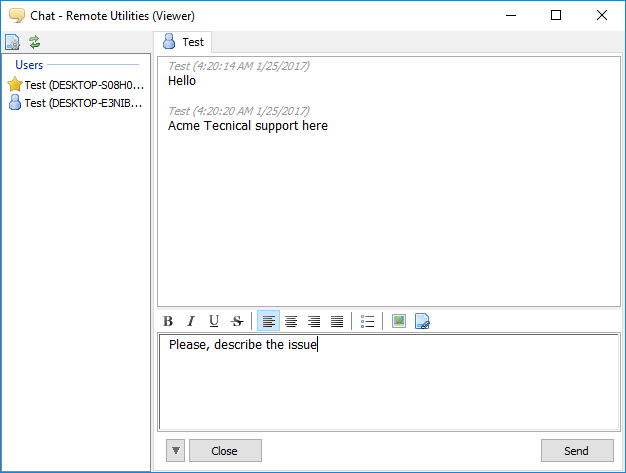Open dropdown arrow beside Close button

175,451
